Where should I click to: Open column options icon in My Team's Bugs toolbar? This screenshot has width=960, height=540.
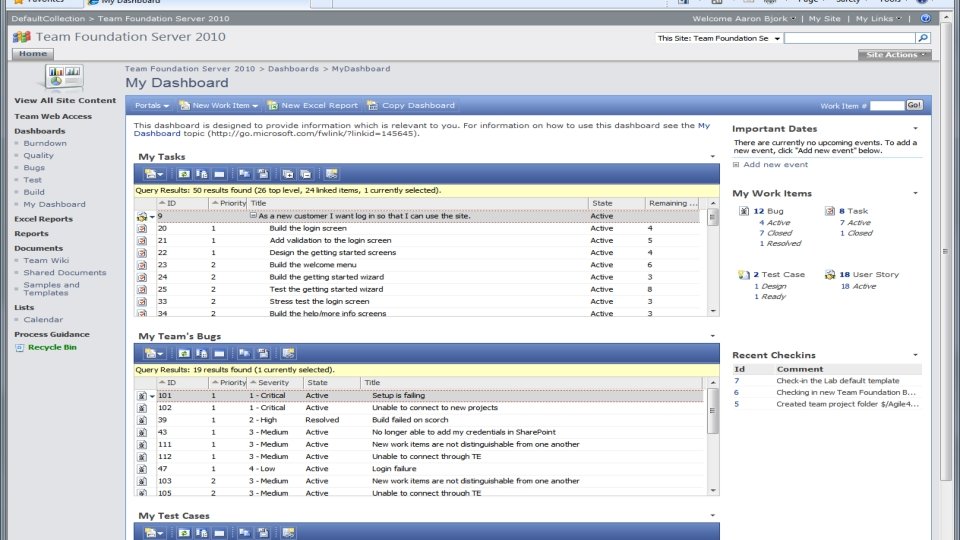point(288,354)
